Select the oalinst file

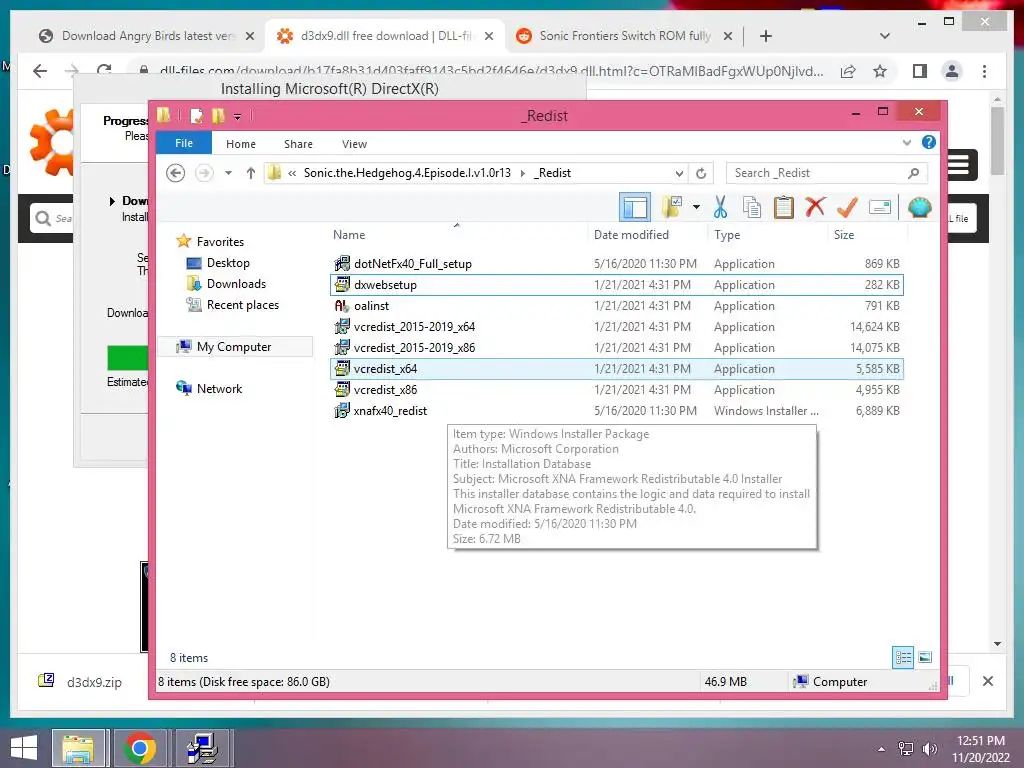(x=616, y=306)
